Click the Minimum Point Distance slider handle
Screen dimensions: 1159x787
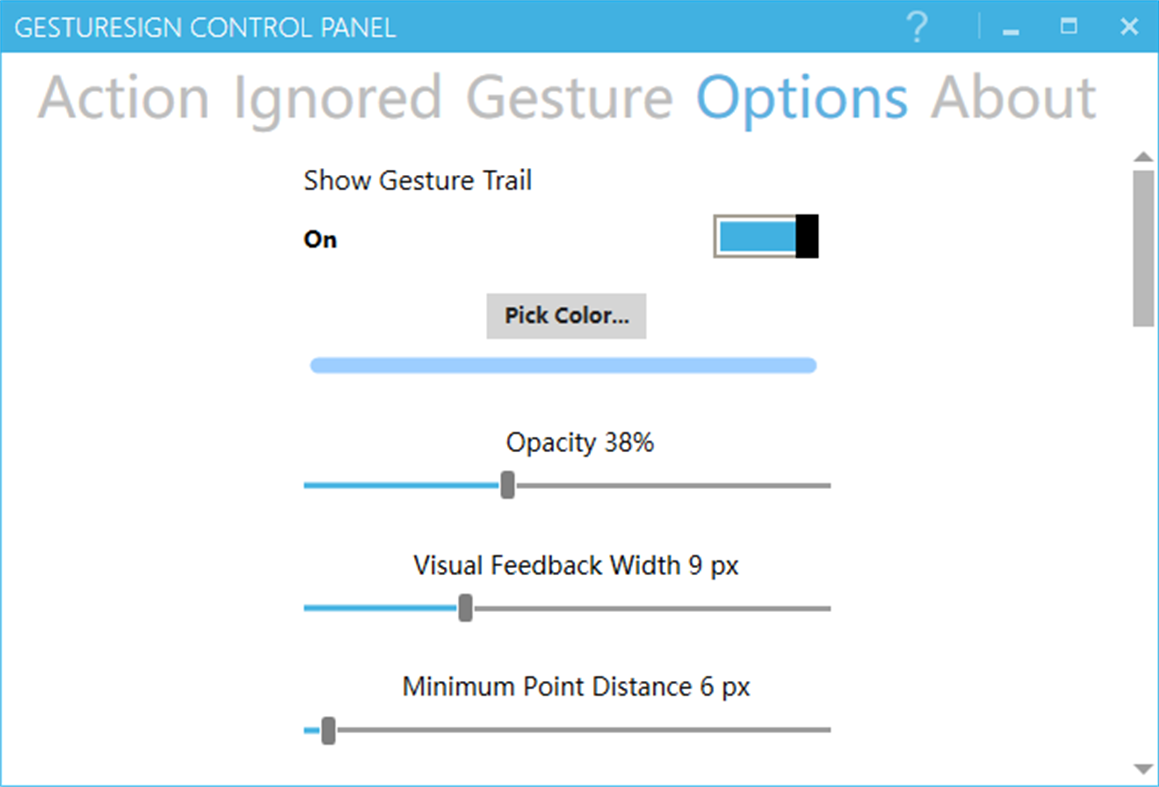327,731
